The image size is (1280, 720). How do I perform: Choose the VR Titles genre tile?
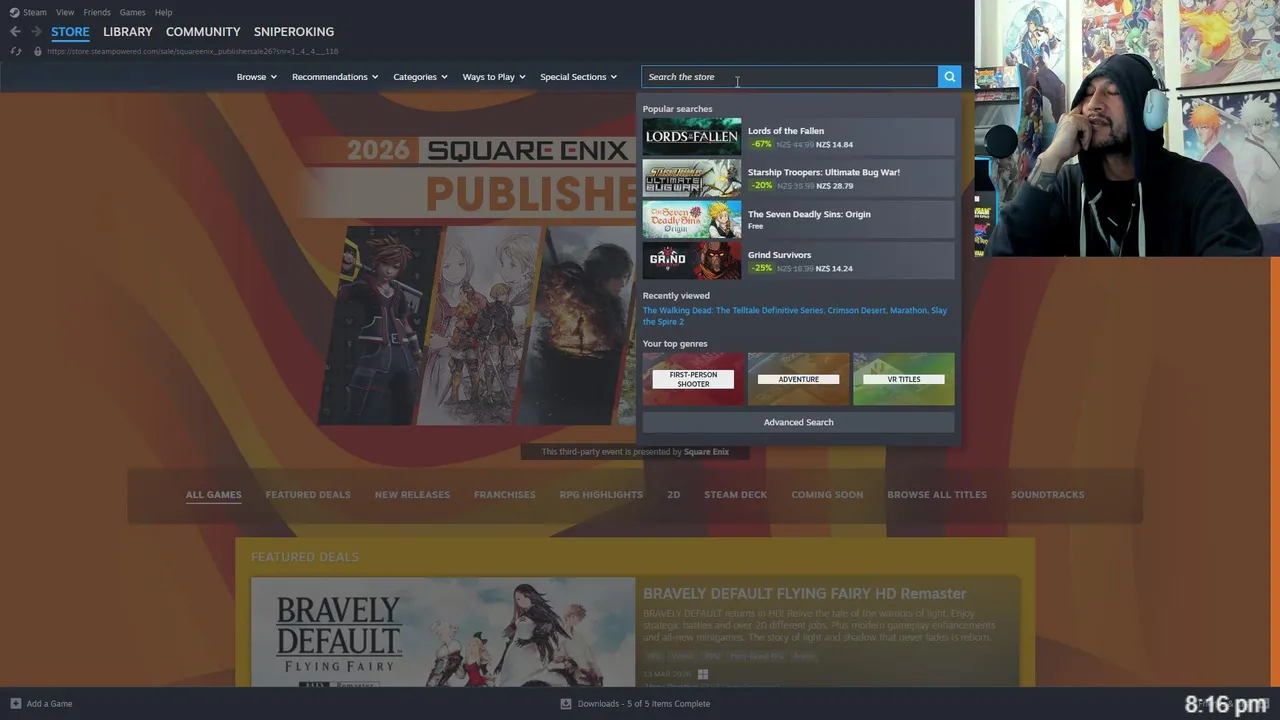coord(904,379)
